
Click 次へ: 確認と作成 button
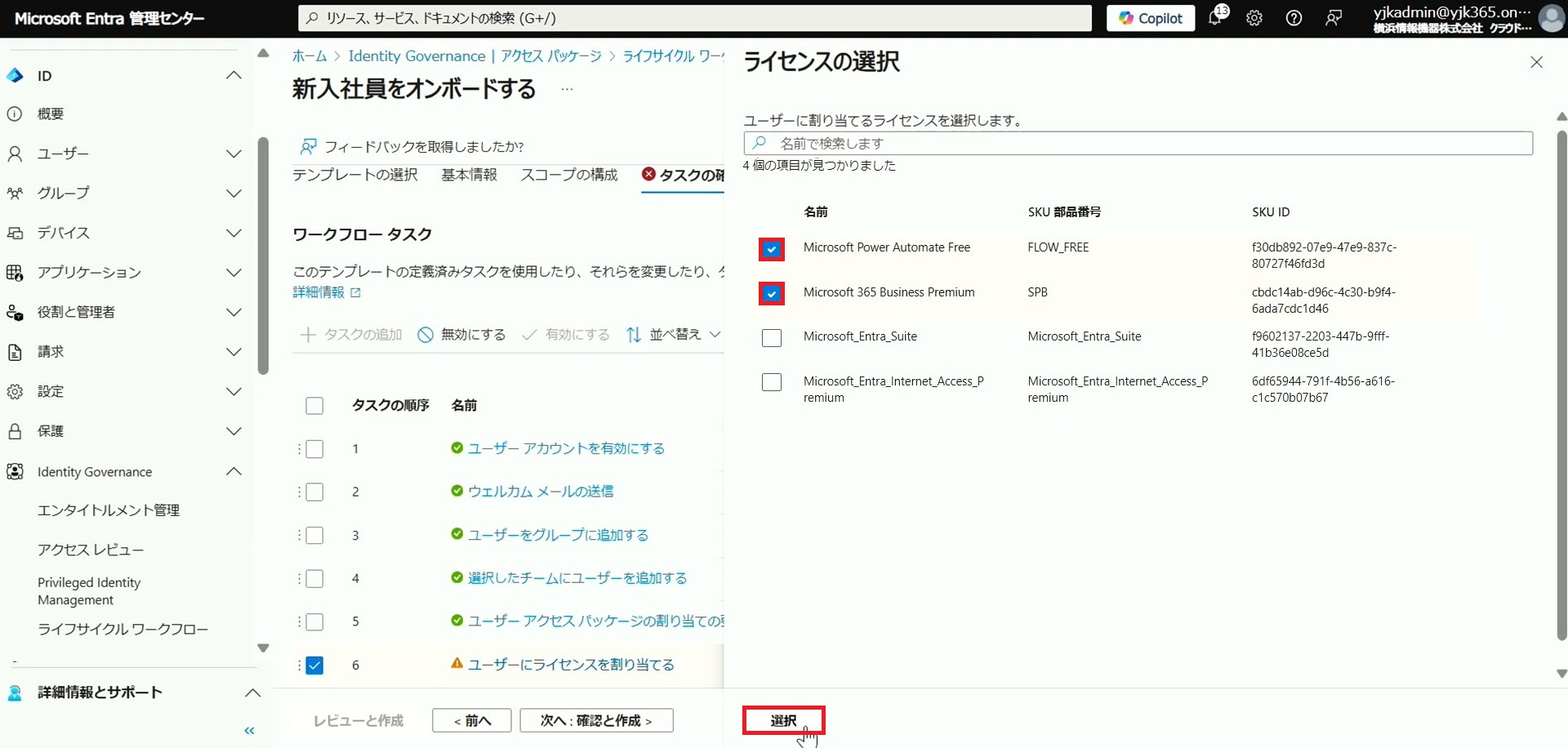596,720
